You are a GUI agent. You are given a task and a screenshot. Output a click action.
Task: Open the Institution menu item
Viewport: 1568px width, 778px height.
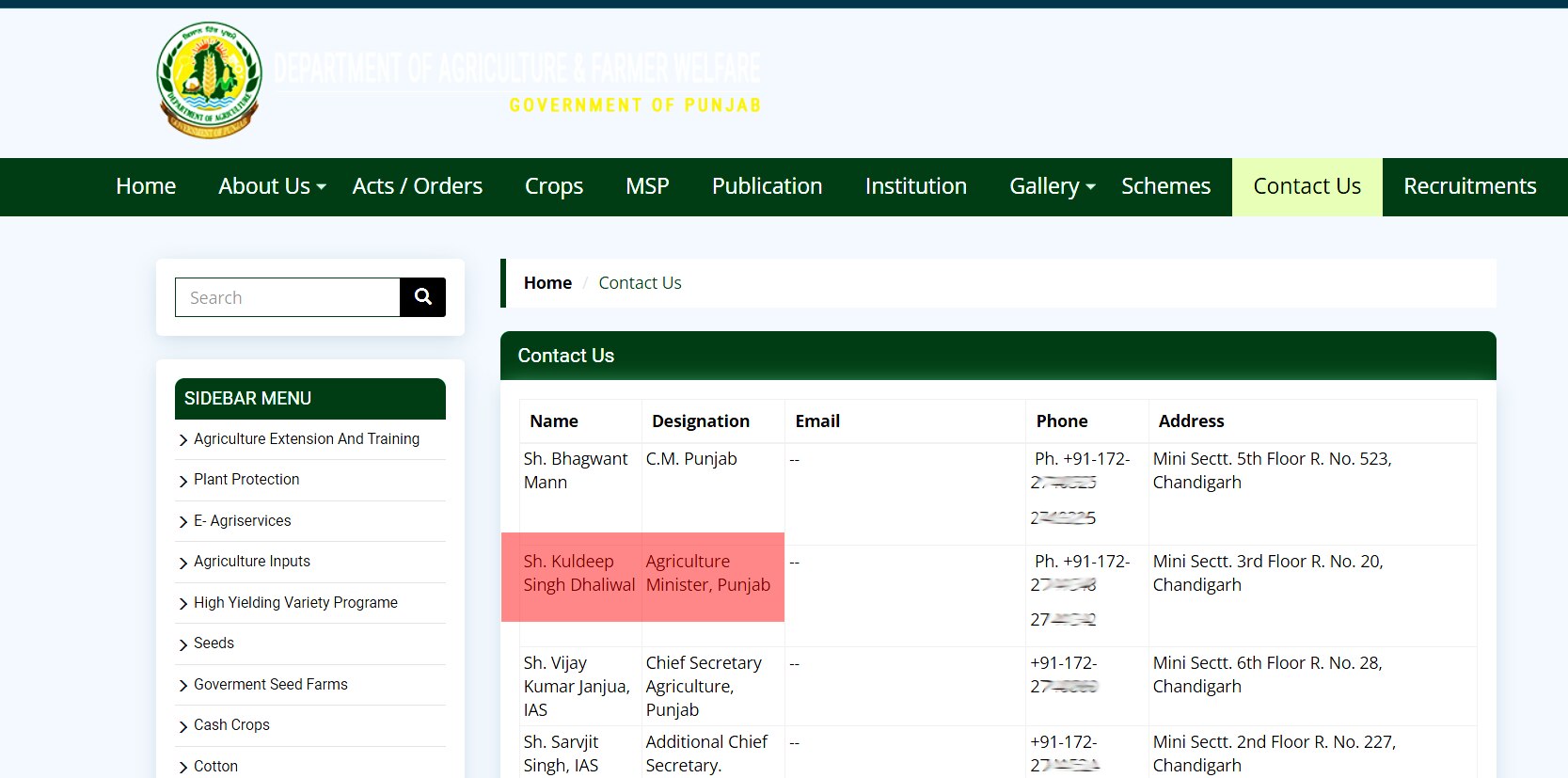(x=916, y=186)
